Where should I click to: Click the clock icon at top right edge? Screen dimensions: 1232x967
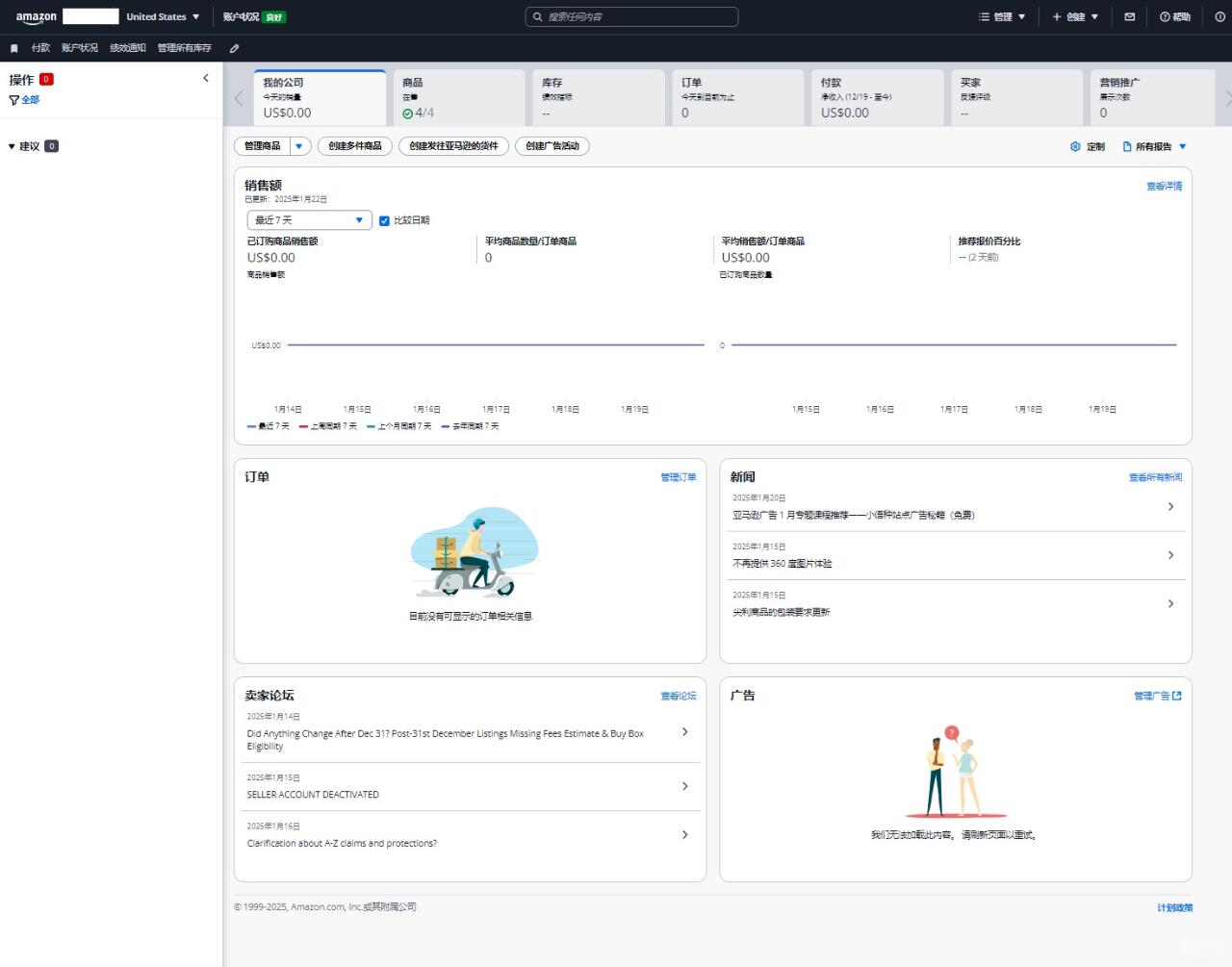point(1219,16)
